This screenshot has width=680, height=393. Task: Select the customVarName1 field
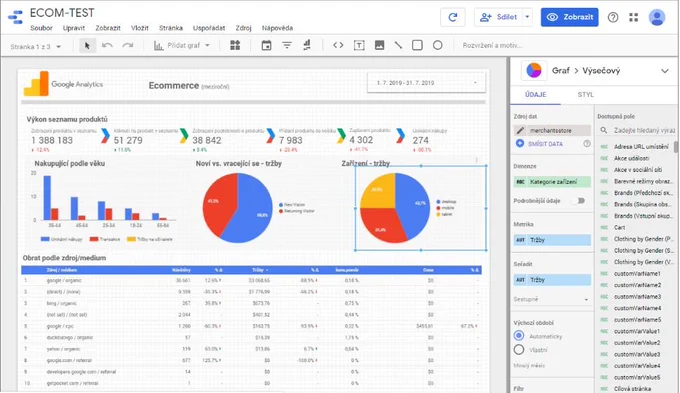tap(637, 274)
